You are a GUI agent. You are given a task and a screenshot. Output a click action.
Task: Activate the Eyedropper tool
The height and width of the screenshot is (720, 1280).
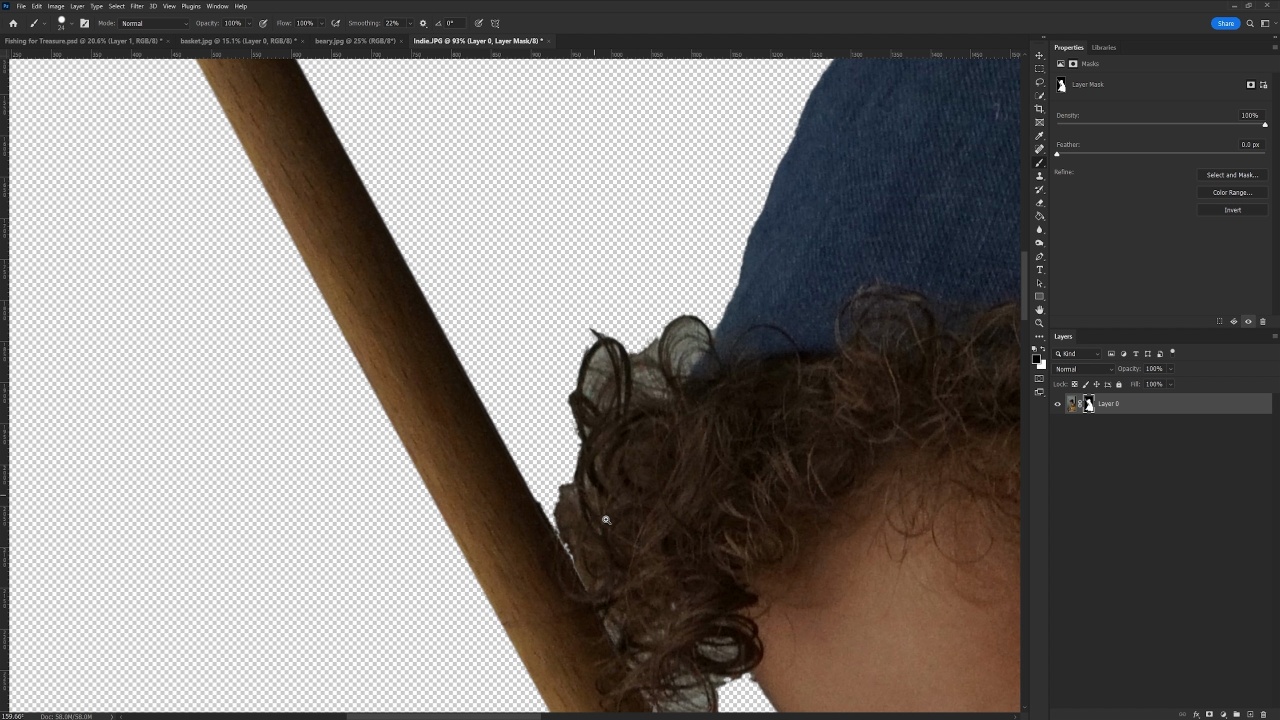pos(1039,136)
